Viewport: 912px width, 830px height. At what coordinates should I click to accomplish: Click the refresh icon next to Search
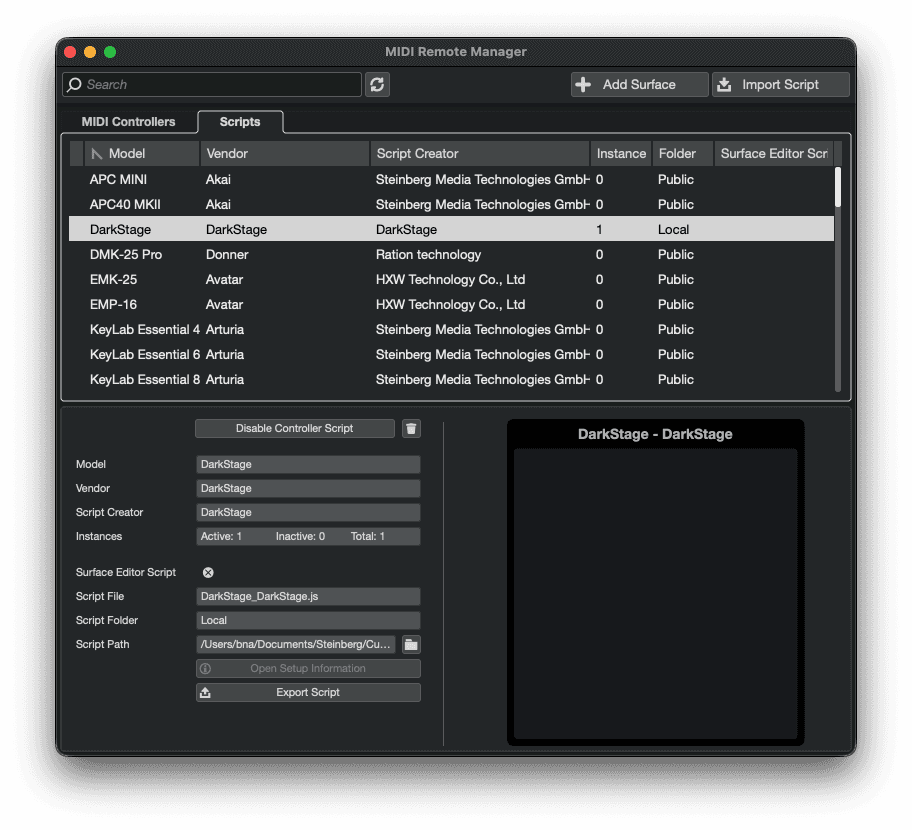pos(377,85)
